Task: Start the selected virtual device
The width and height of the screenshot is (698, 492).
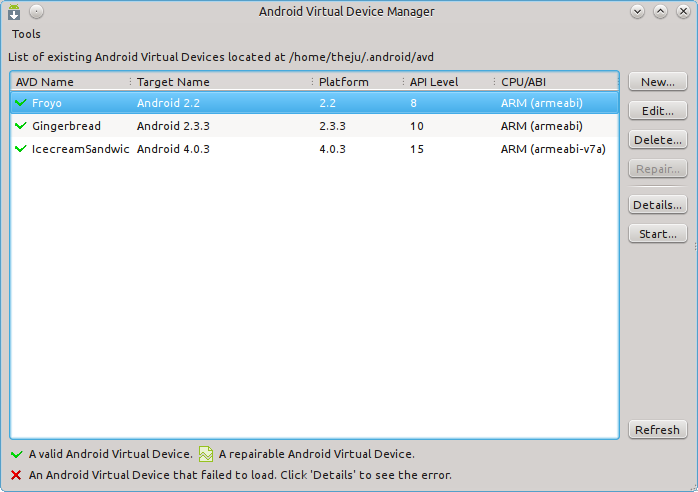Action: (x=658, y=234)
